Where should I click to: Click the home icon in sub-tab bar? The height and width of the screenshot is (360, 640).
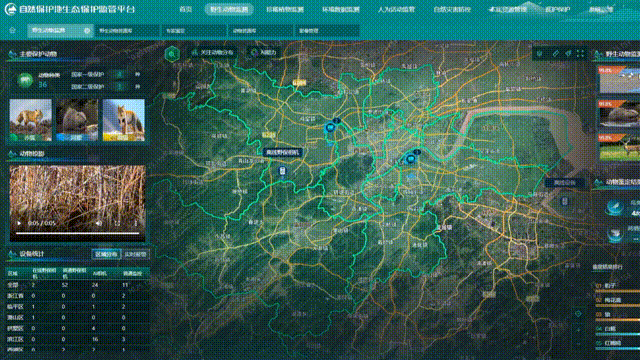tap(12, 30)
